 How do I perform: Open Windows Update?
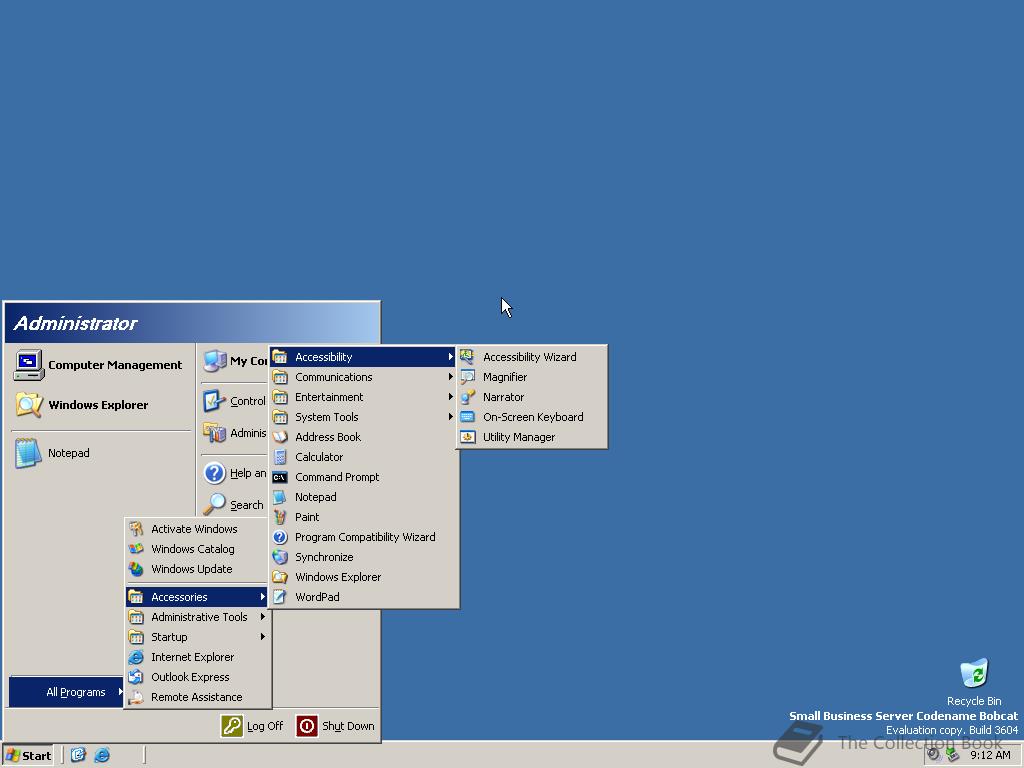(197, 569)
